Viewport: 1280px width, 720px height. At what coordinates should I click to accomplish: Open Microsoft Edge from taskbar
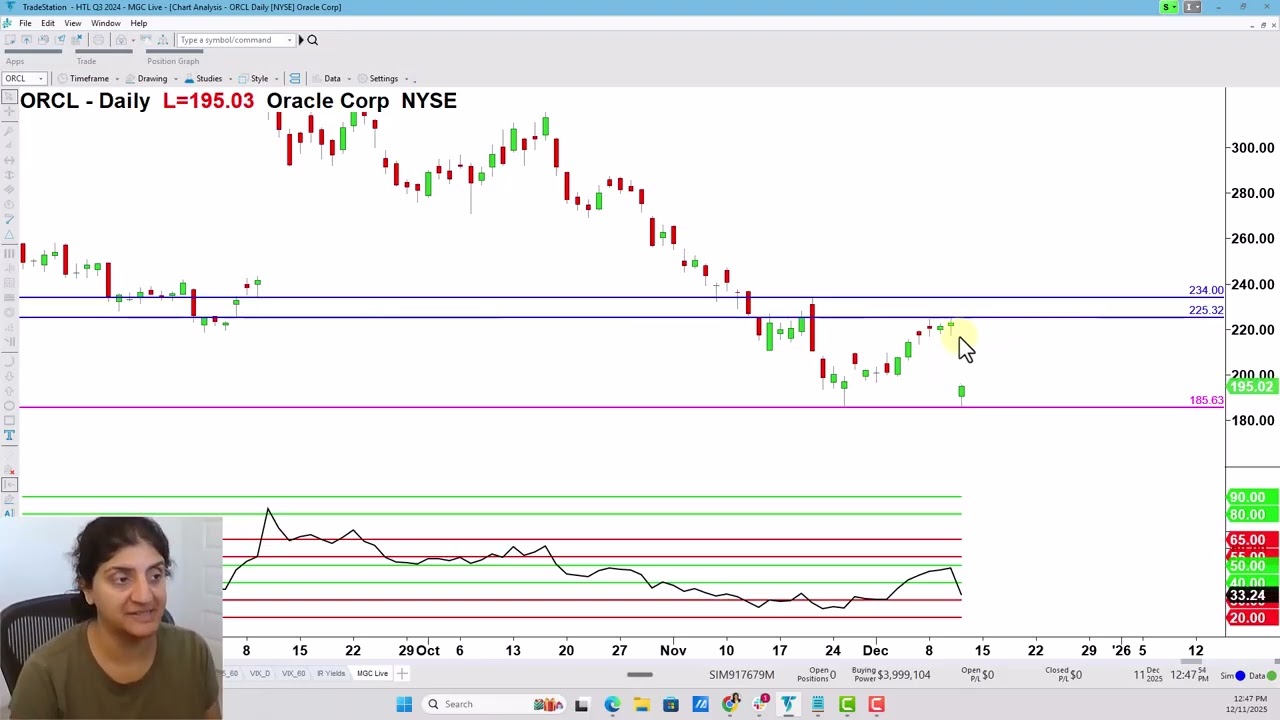612,704
